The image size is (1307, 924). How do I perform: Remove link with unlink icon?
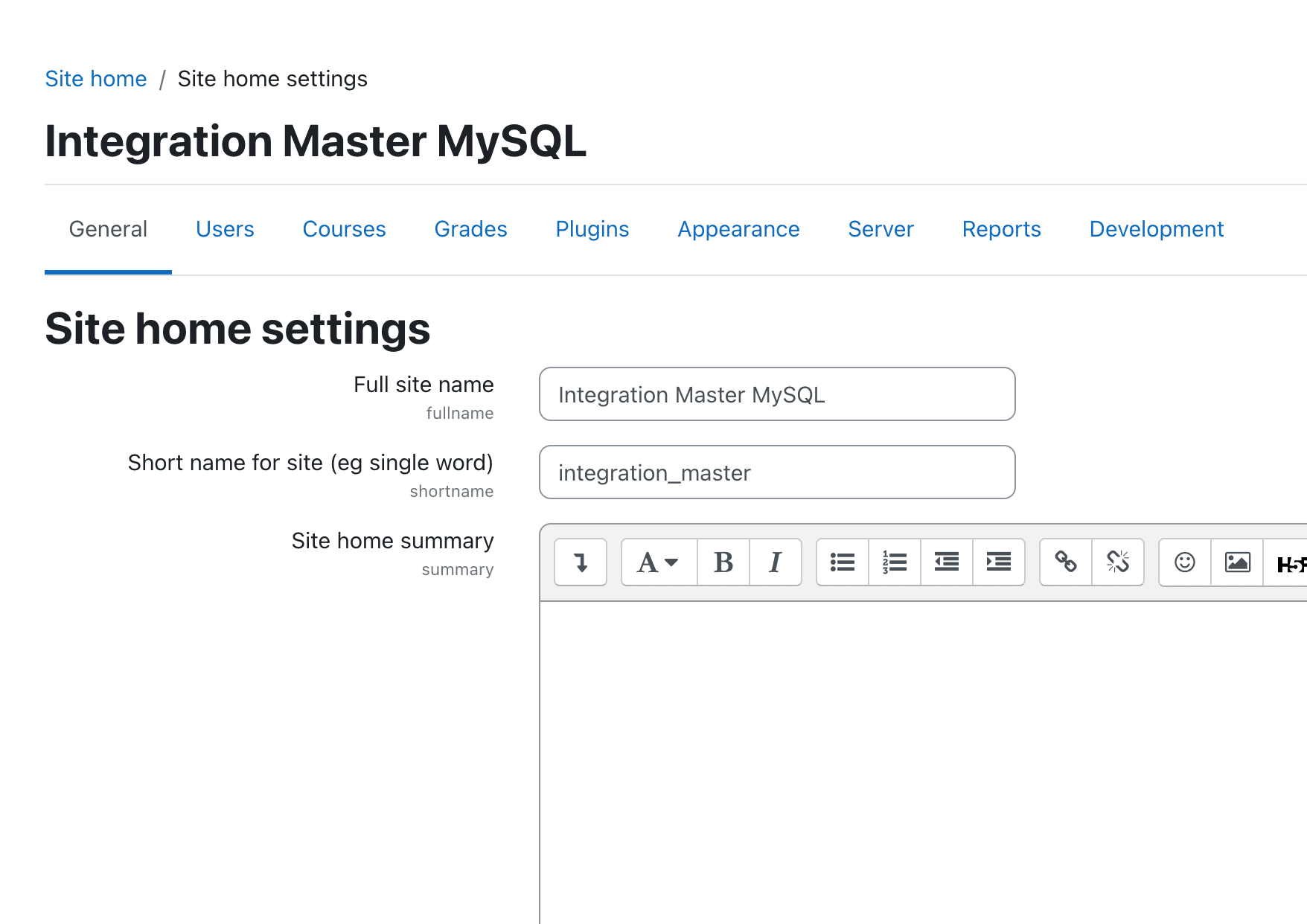coord(1118,562)
